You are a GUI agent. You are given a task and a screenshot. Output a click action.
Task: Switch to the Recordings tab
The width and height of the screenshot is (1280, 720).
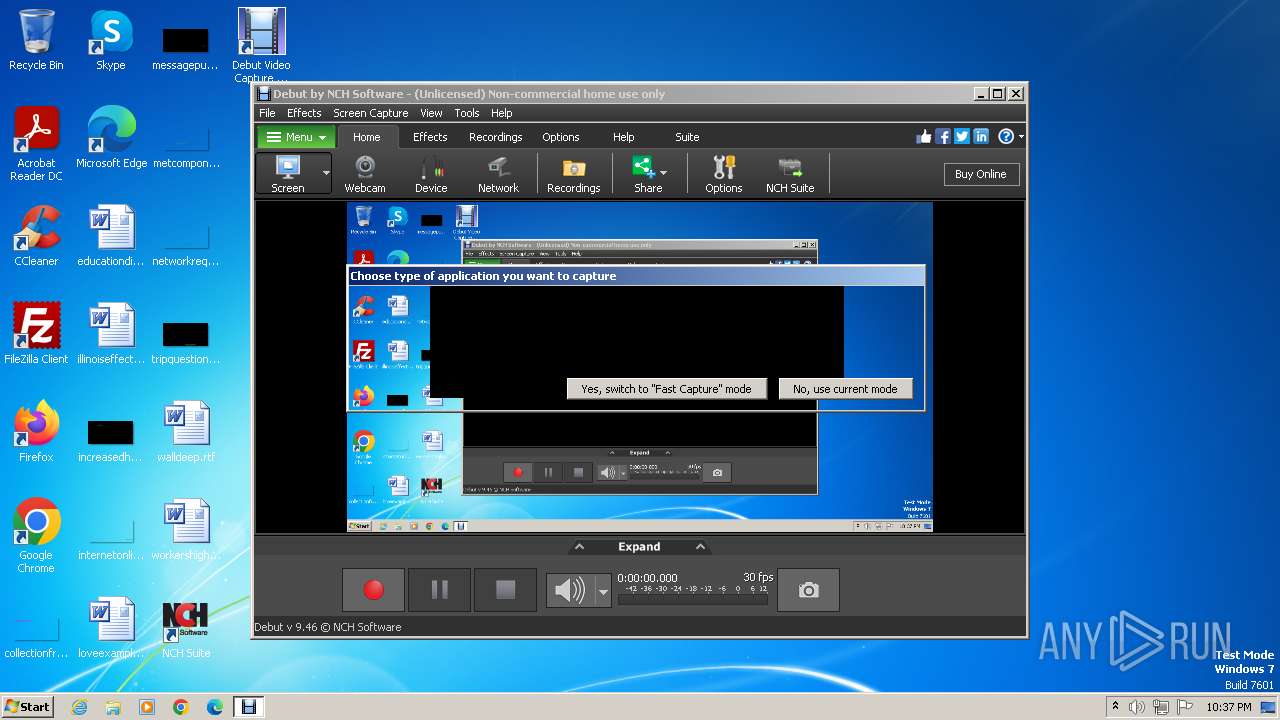tap(496, 137)
